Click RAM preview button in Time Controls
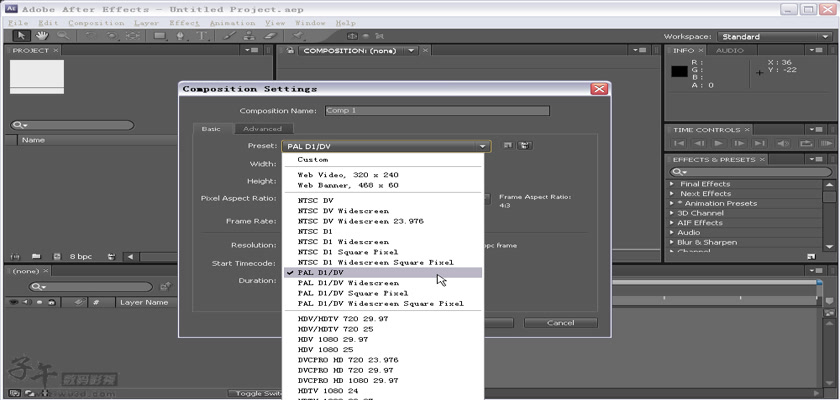The image size is (840, 400). [x=826, y=144]
